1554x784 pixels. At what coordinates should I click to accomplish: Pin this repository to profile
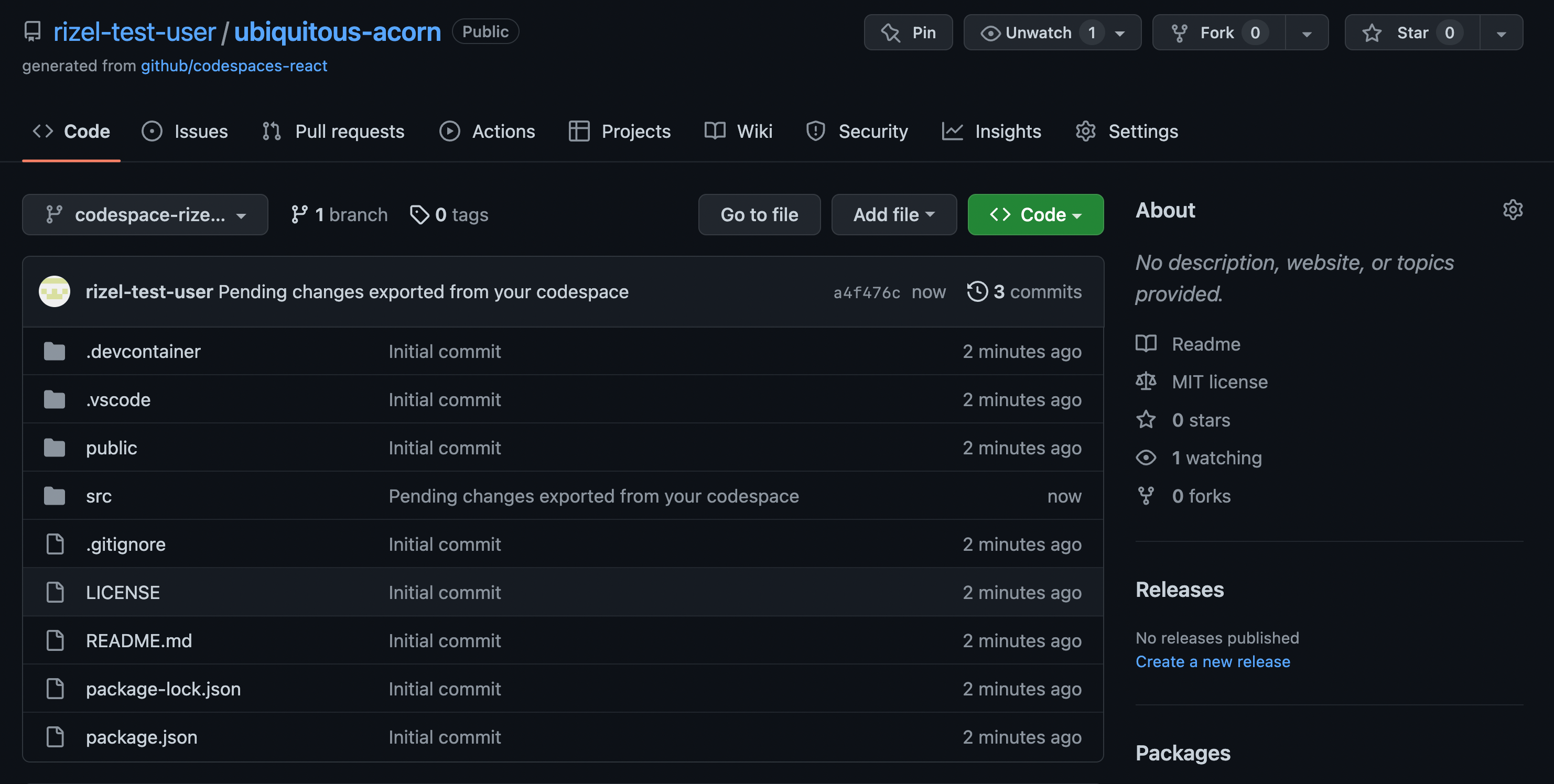coord(908,32)
